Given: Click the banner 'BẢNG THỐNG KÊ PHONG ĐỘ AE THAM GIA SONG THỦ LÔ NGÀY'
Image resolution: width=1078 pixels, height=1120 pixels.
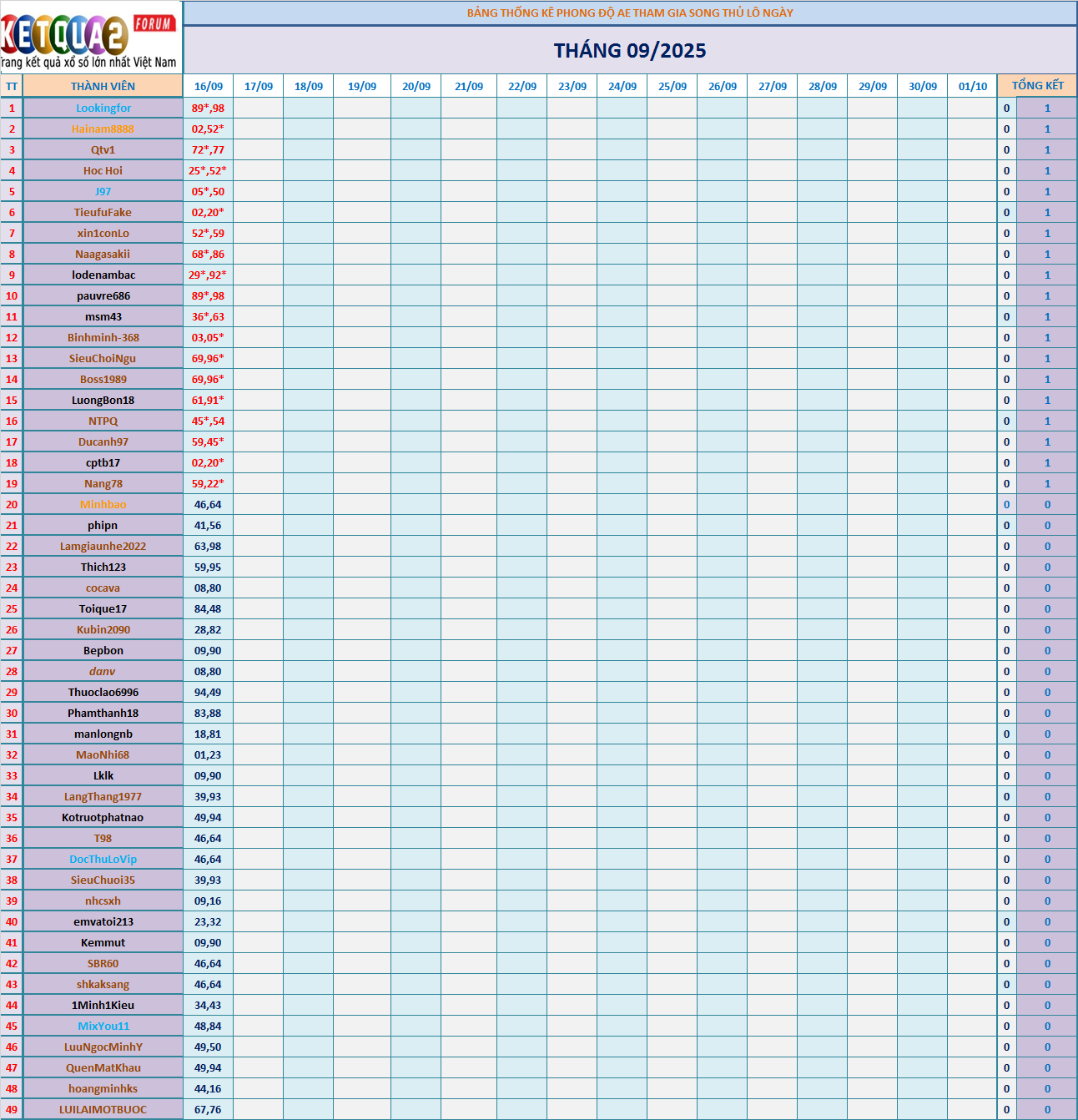Looking at the screenshot, I should click(x=630, y=12).
